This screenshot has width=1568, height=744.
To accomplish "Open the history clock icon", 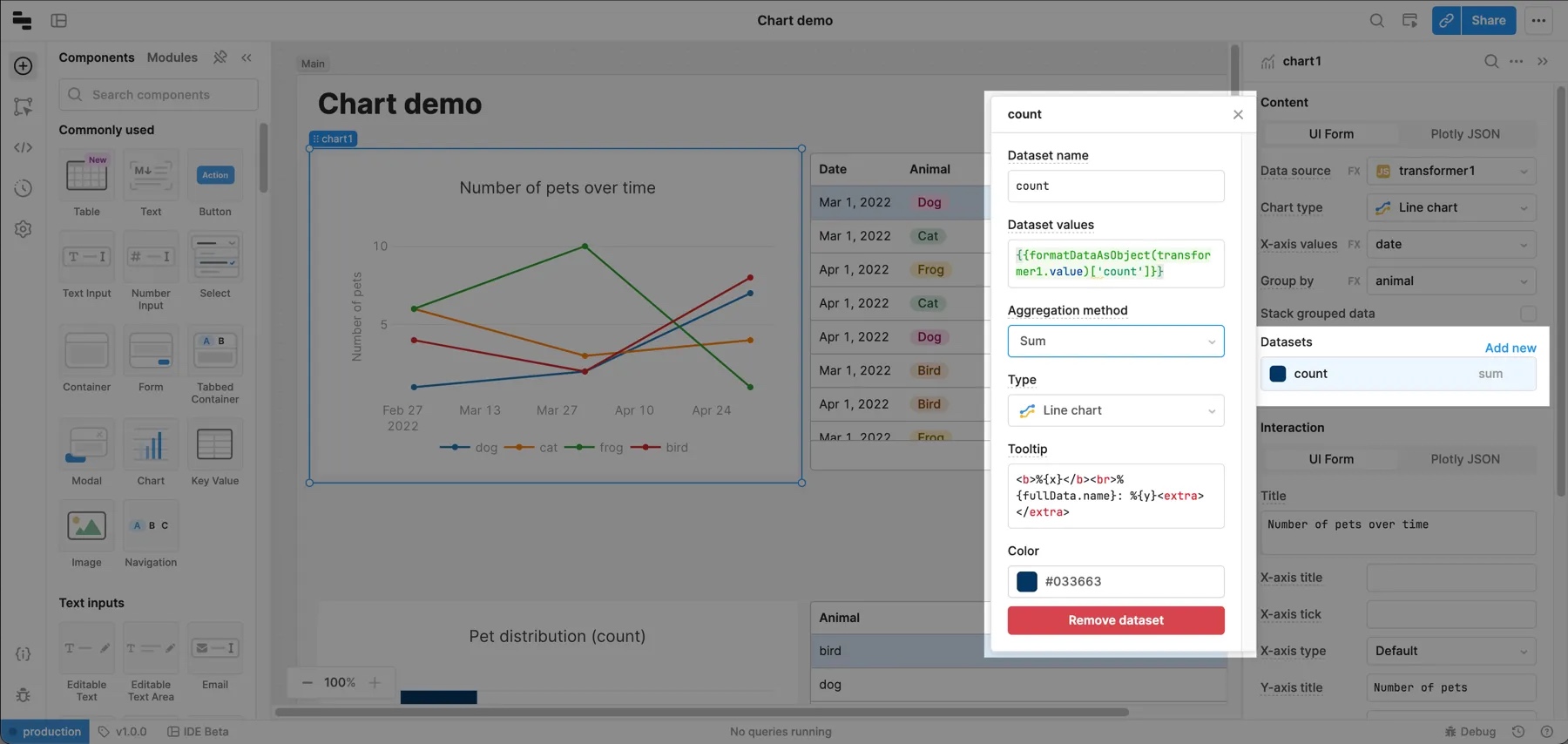I will pyautogui.click(x=24, y=188).
